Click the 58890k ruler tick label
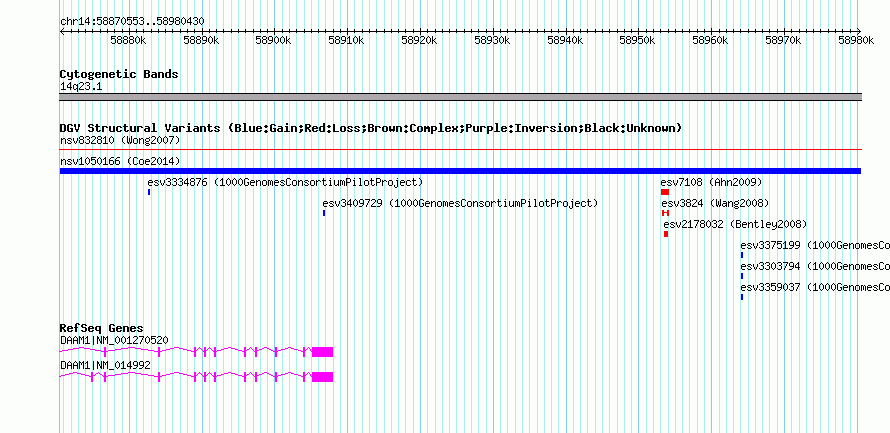 [x=201, y=40]
